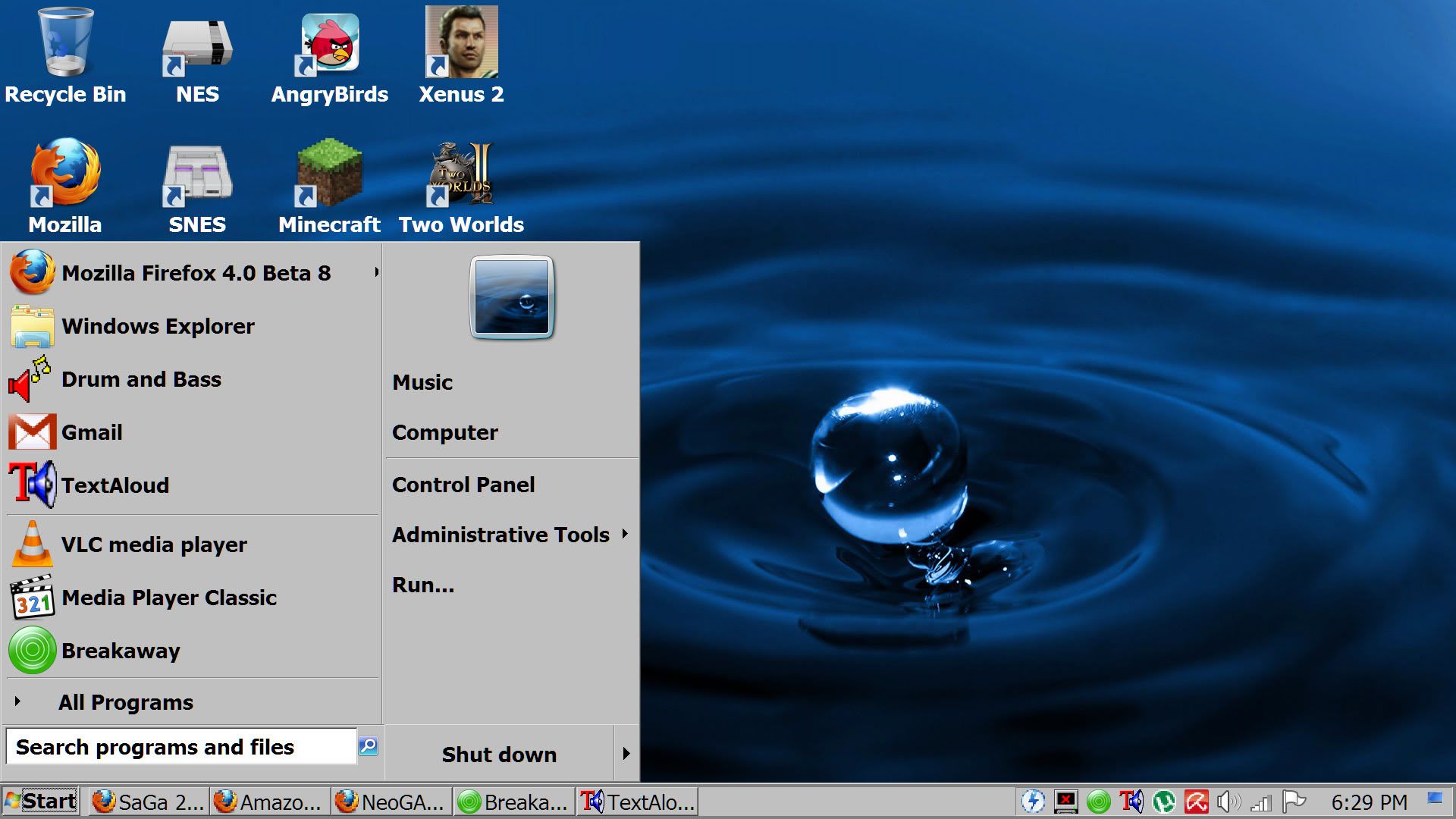Viewport: 1456px width, 819px height.
Task: Launch Drum and Bass from Start menu
Action: point(193,379)
